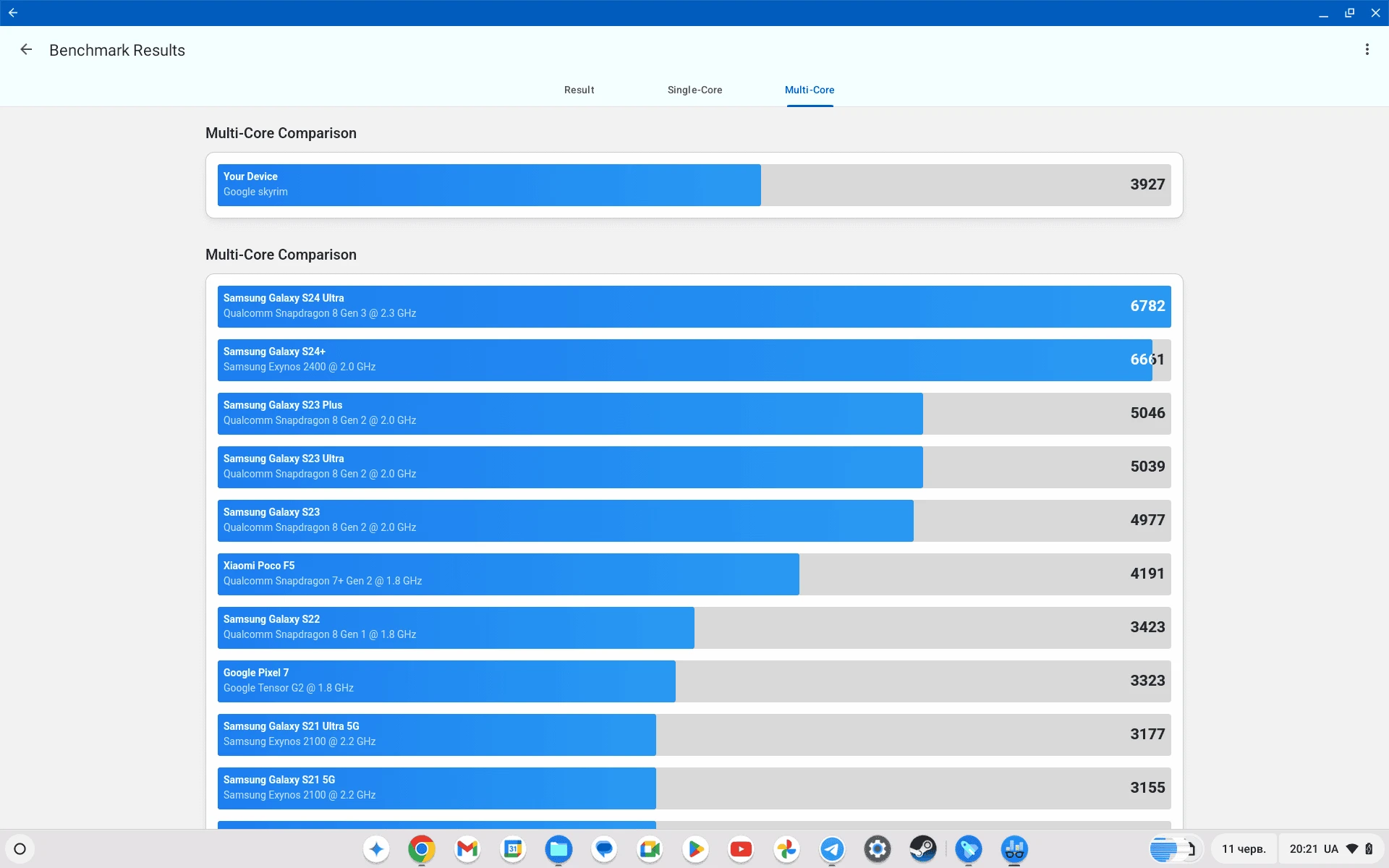Viewport: 1389px width, 868px height.
Task: Open the Gemini sparkle app in shelf
Action: (x=376, y=848)
